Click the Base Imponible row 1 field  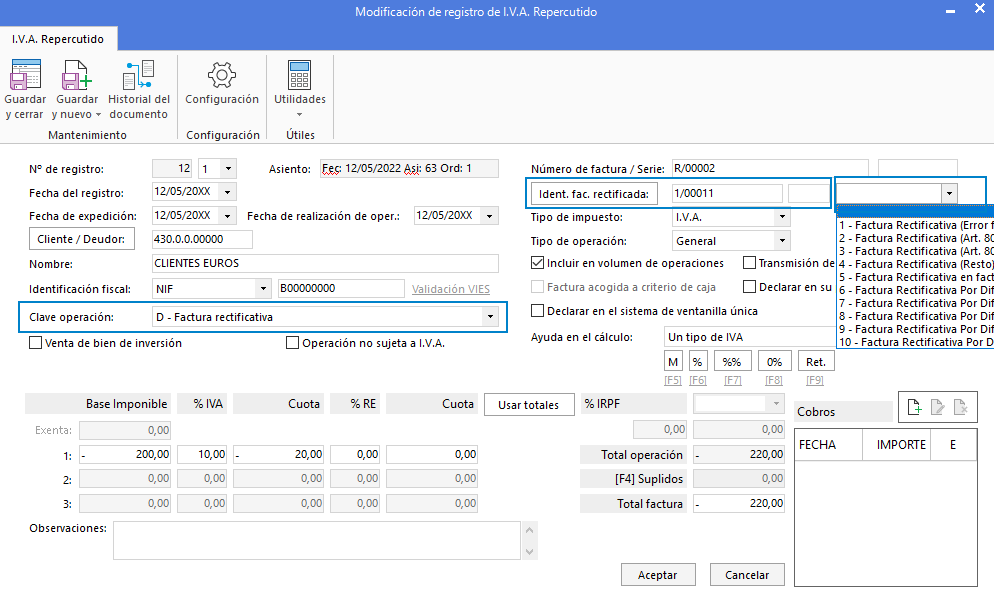pyautogui.click(x=125, y=454)
